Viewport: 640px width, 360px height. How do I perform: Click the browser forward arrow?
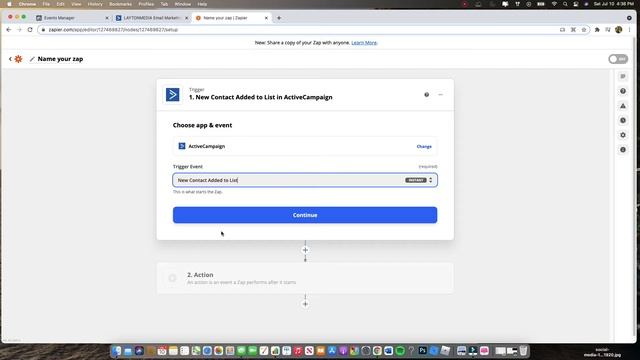click(19, 30)
